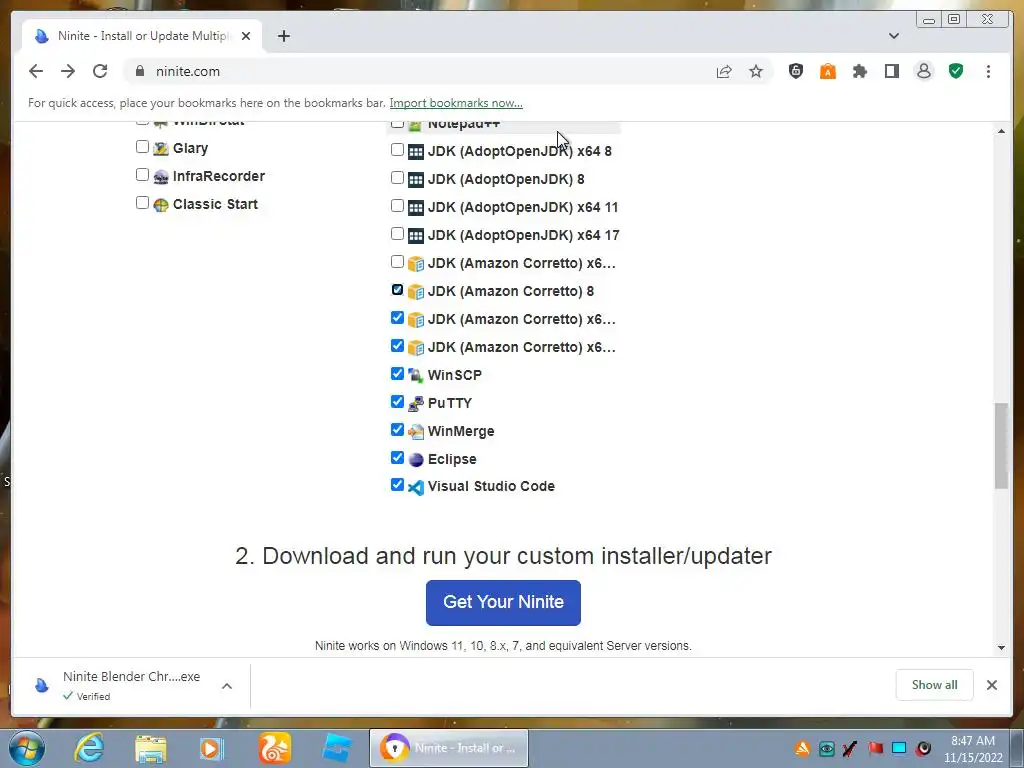The height and width of the screenshot is (768, 1024).
Task: Open the media player taskbar icon
Action: pyautogui.click(x=212, y=748)
